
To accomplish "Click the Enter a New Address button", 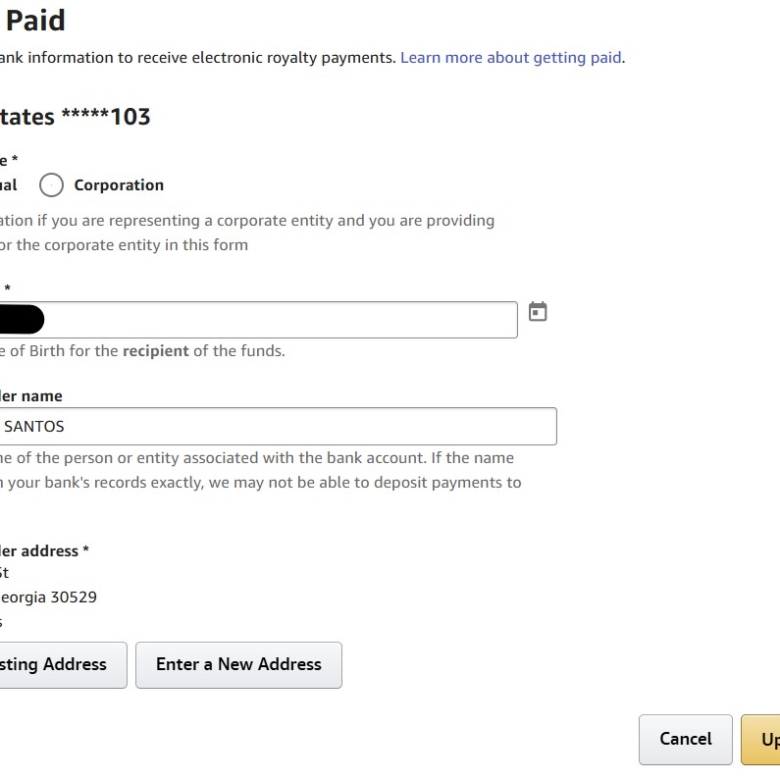I will coord(239,665).
